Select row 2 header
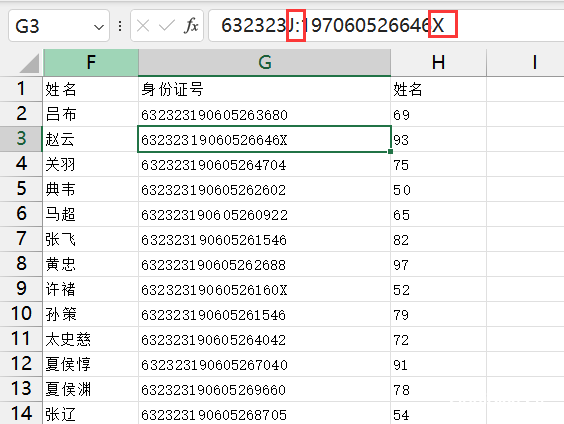The width and height of the screenshot is (564, 424). [21, 114]
